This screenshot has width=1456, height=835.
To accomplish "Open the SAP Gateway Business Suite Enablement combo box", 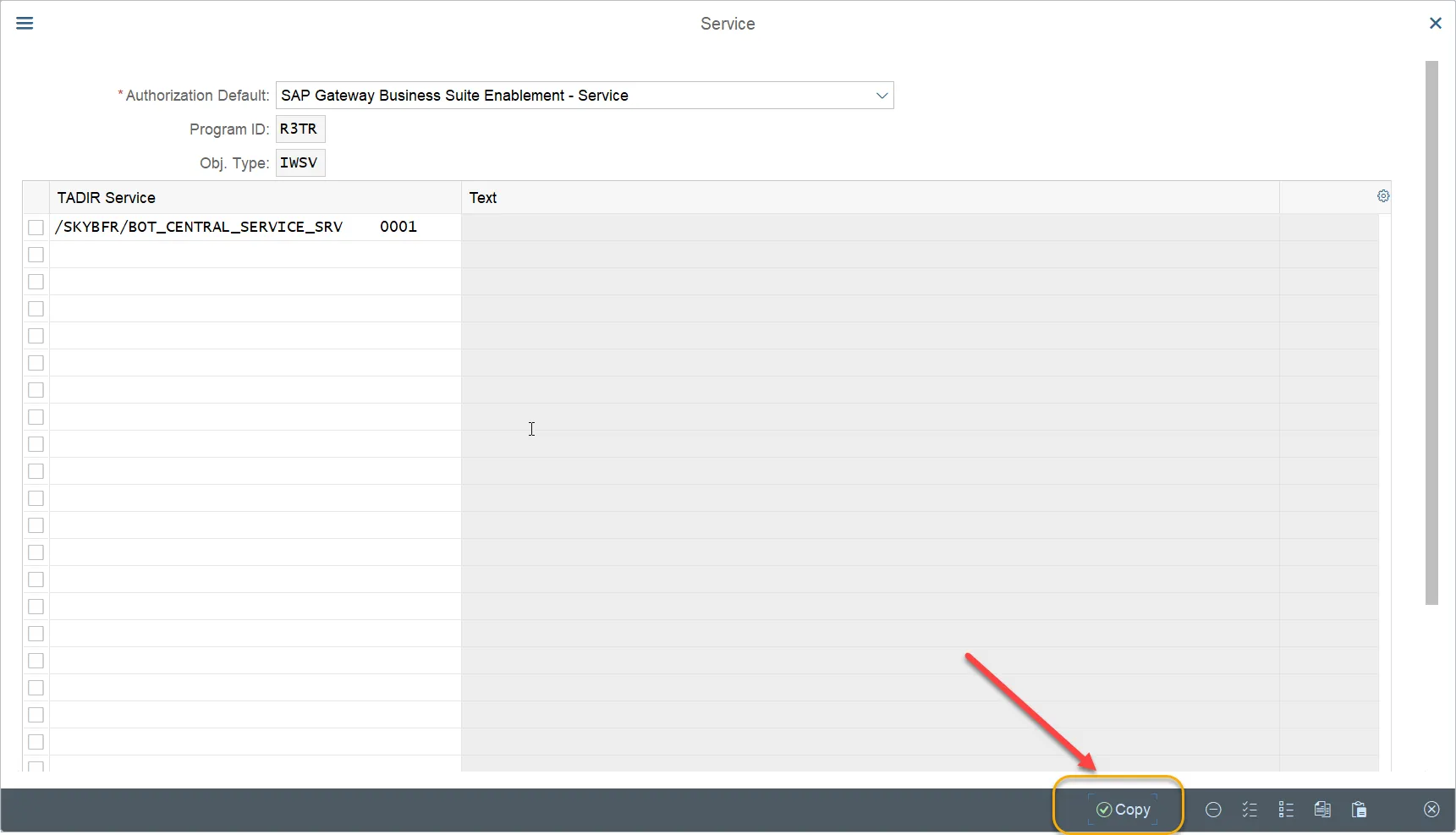I will 585,96.
